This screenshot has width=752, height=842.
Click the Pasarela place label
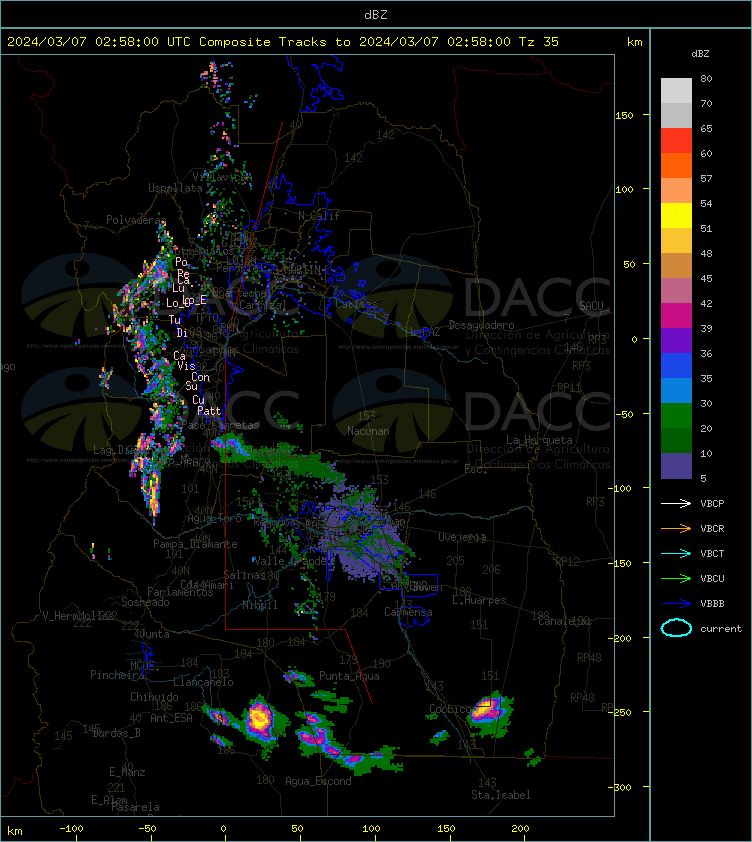[135, 807]
